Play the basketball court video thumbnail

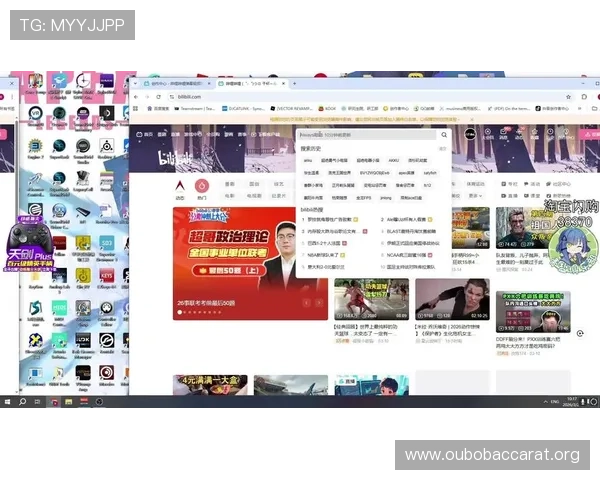point(372,299)
